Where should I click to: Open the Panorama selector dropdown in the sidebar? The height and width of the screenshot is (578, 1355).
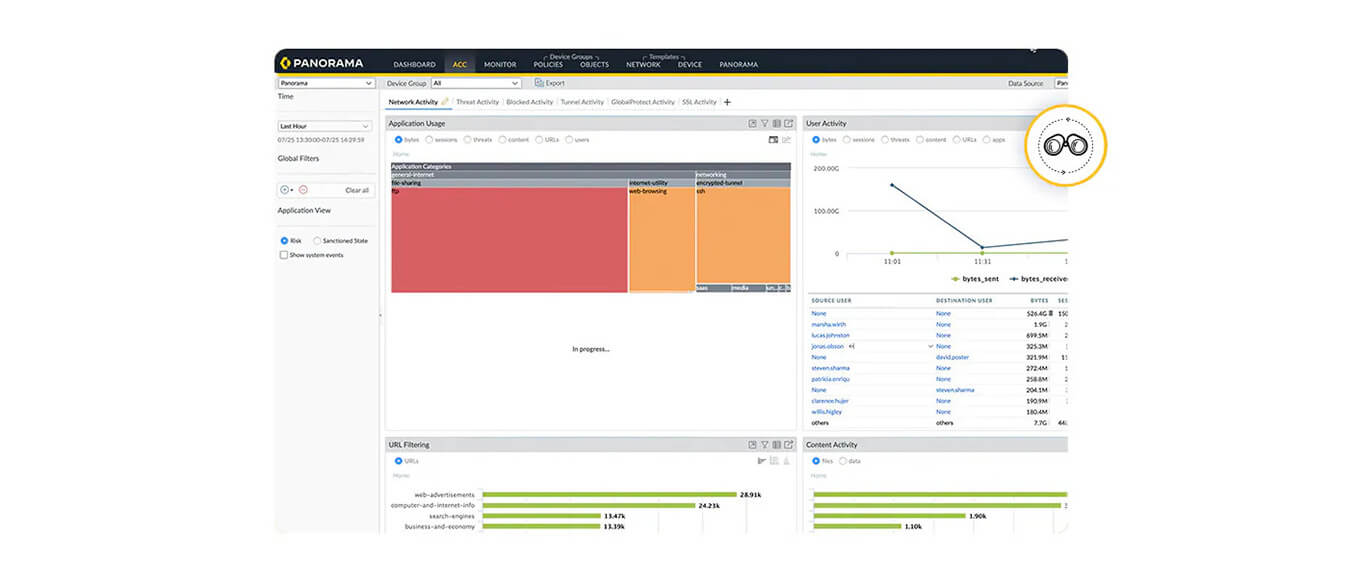325,84
